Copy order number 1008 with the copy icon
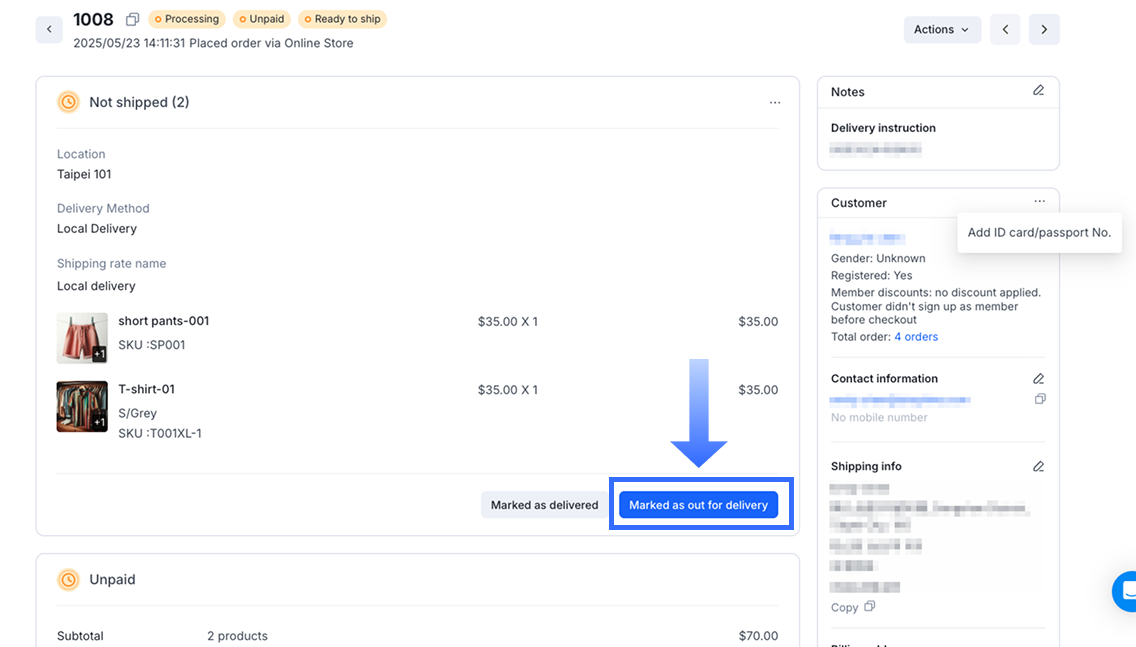Screen dimensions: 1136x647 click(133, 19)
